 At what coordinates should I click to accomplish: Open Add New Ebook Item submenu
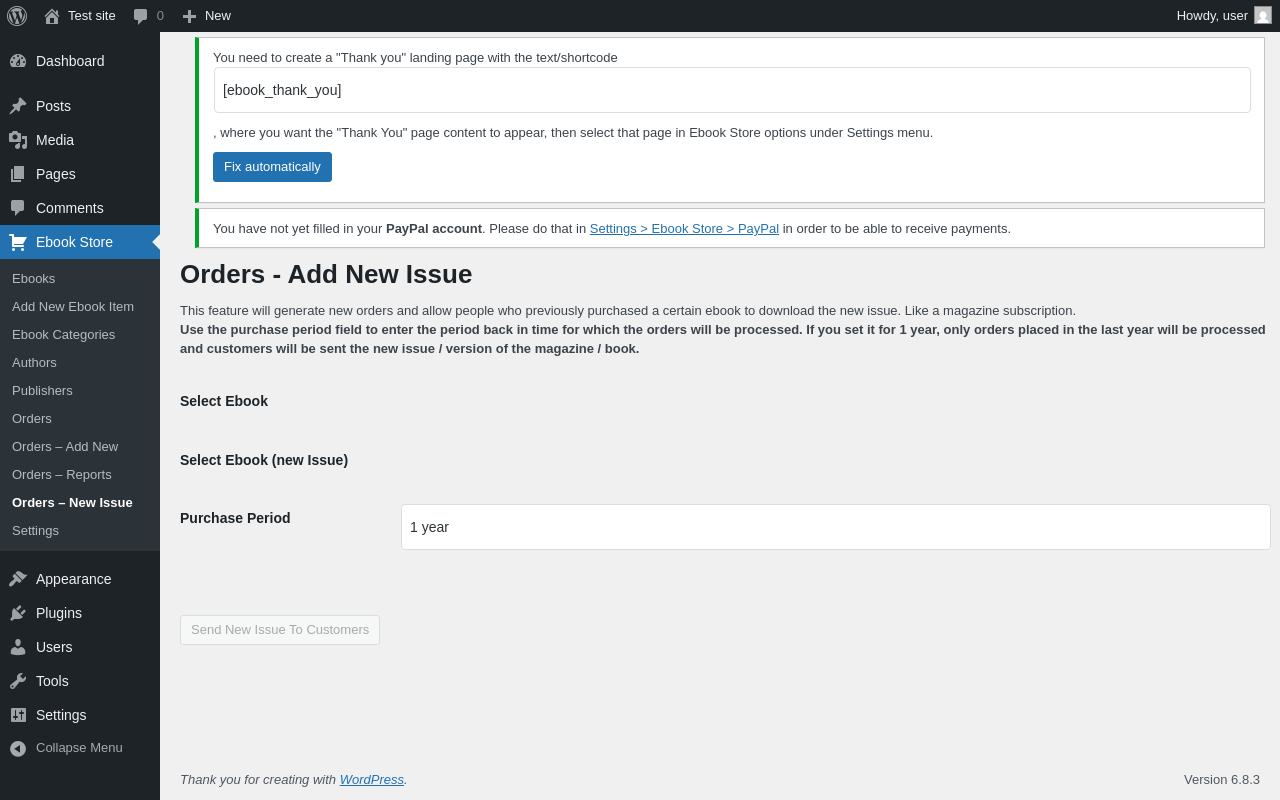pos(73,307)
